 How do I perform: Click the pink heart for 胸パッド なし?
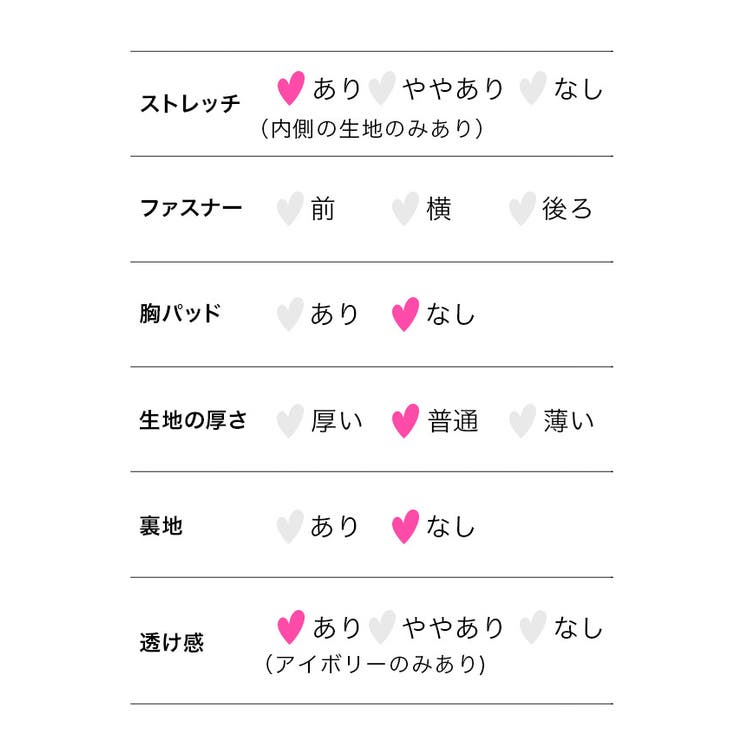405,314
